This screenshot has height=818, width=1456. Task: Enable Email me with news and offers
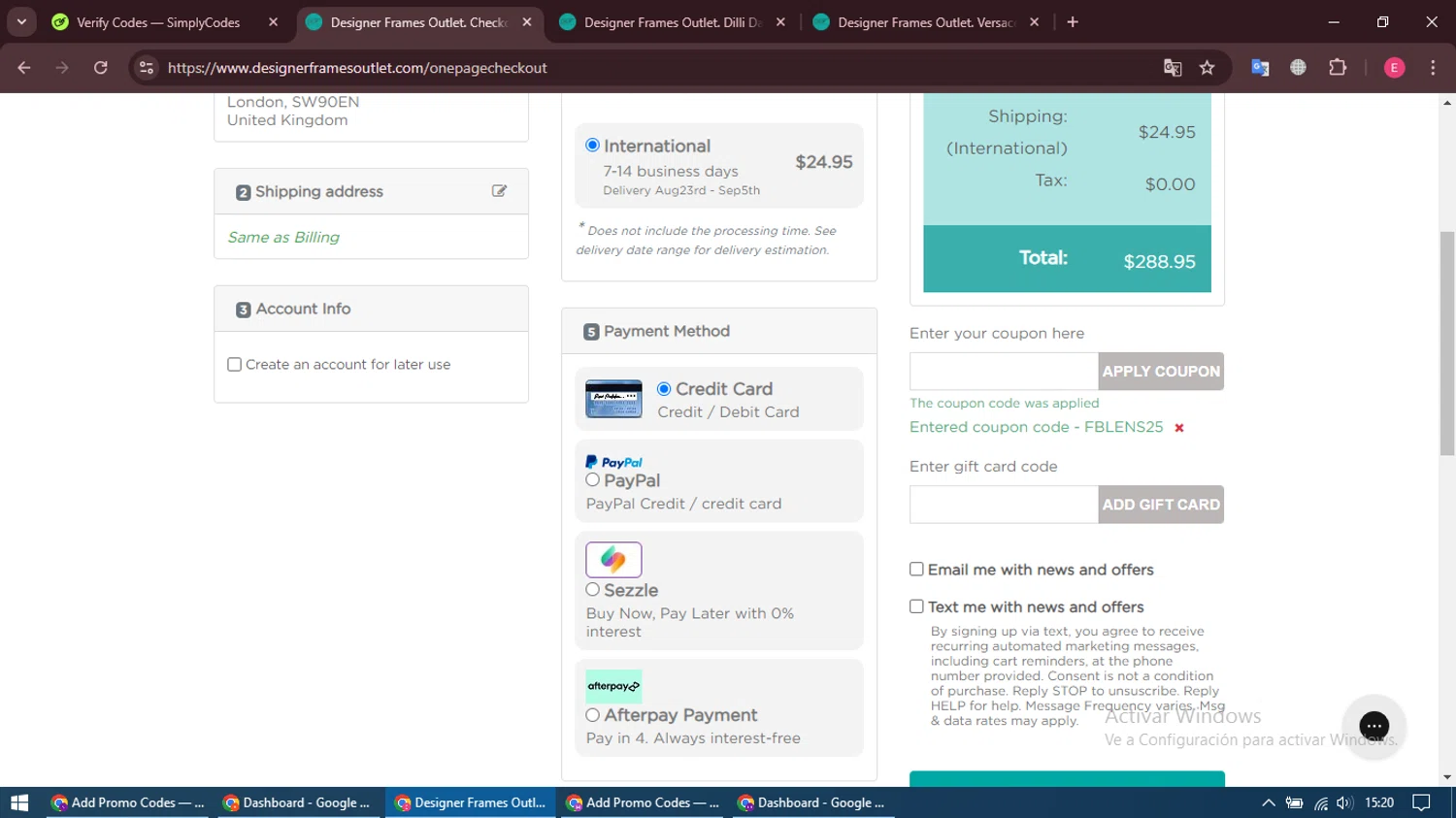click(916, 570)
